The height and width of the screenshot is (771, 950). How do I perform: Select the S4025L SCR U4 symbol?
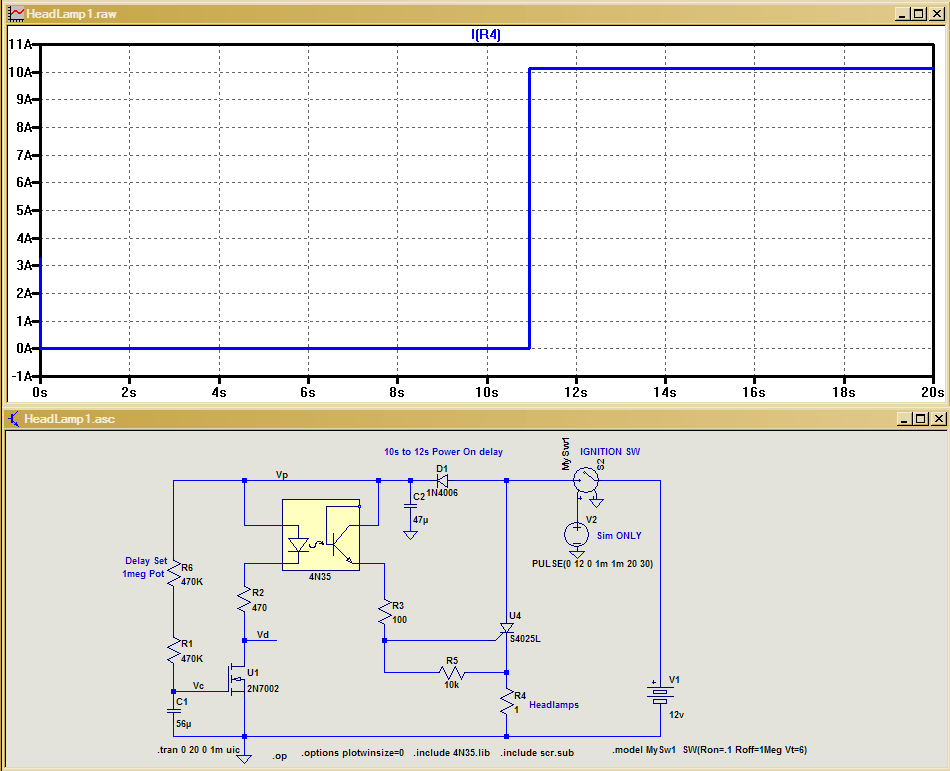506,630
